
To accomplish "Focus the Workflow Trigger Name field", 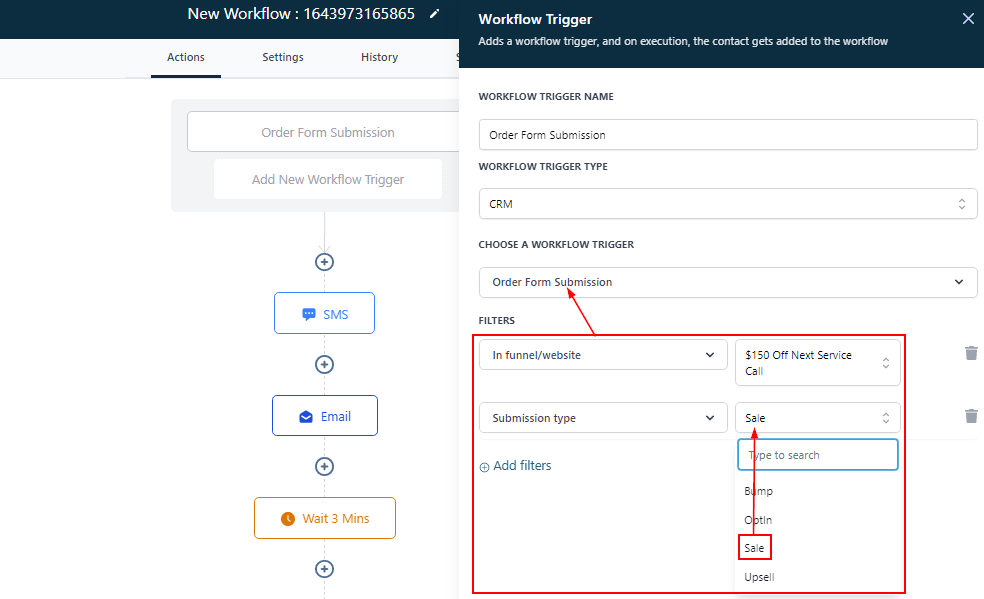I will 728,135.
